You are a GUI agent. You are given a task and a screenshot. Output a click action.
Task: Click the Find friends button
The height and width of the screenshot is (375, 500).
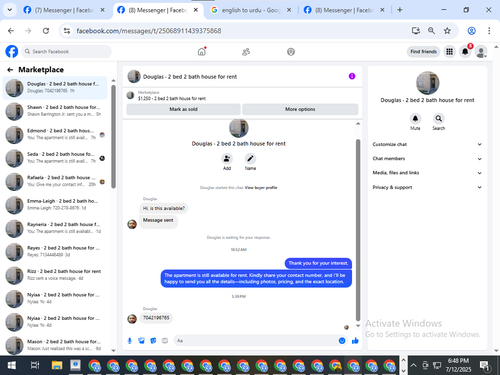tap(423, 52)
